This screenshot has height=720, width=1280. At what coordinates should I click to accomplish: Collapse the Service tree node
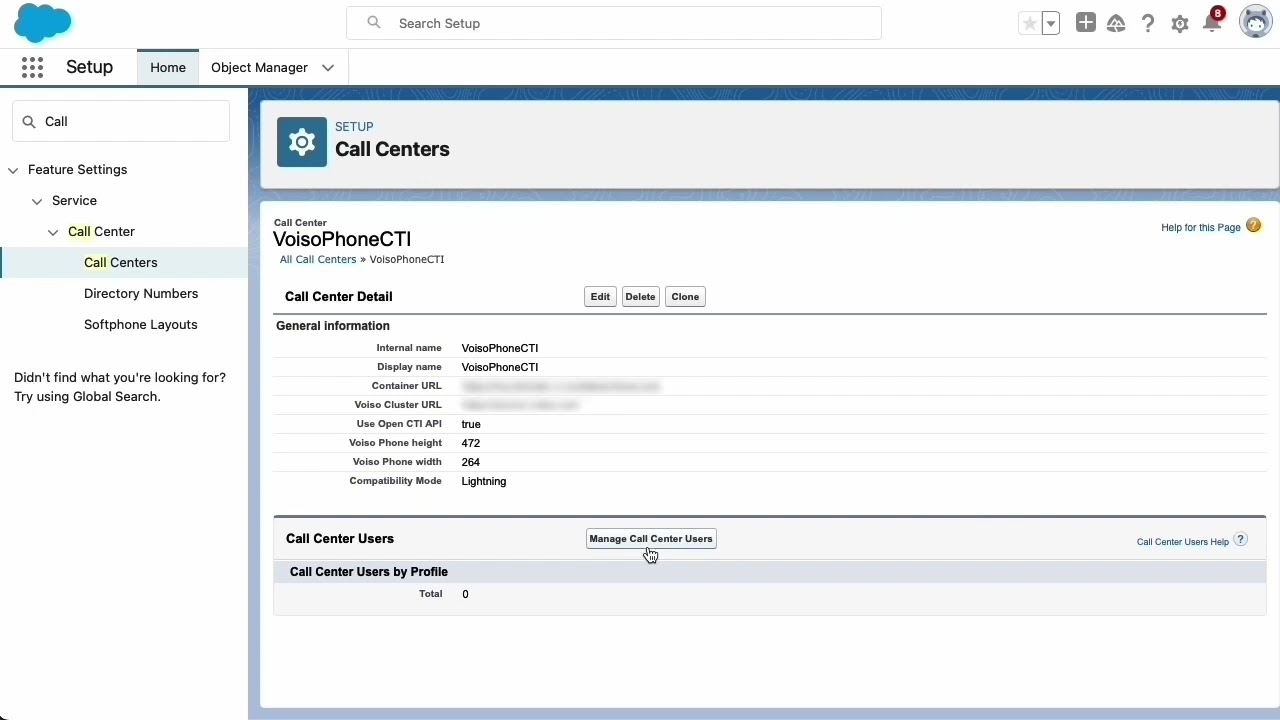click(37, 201)
